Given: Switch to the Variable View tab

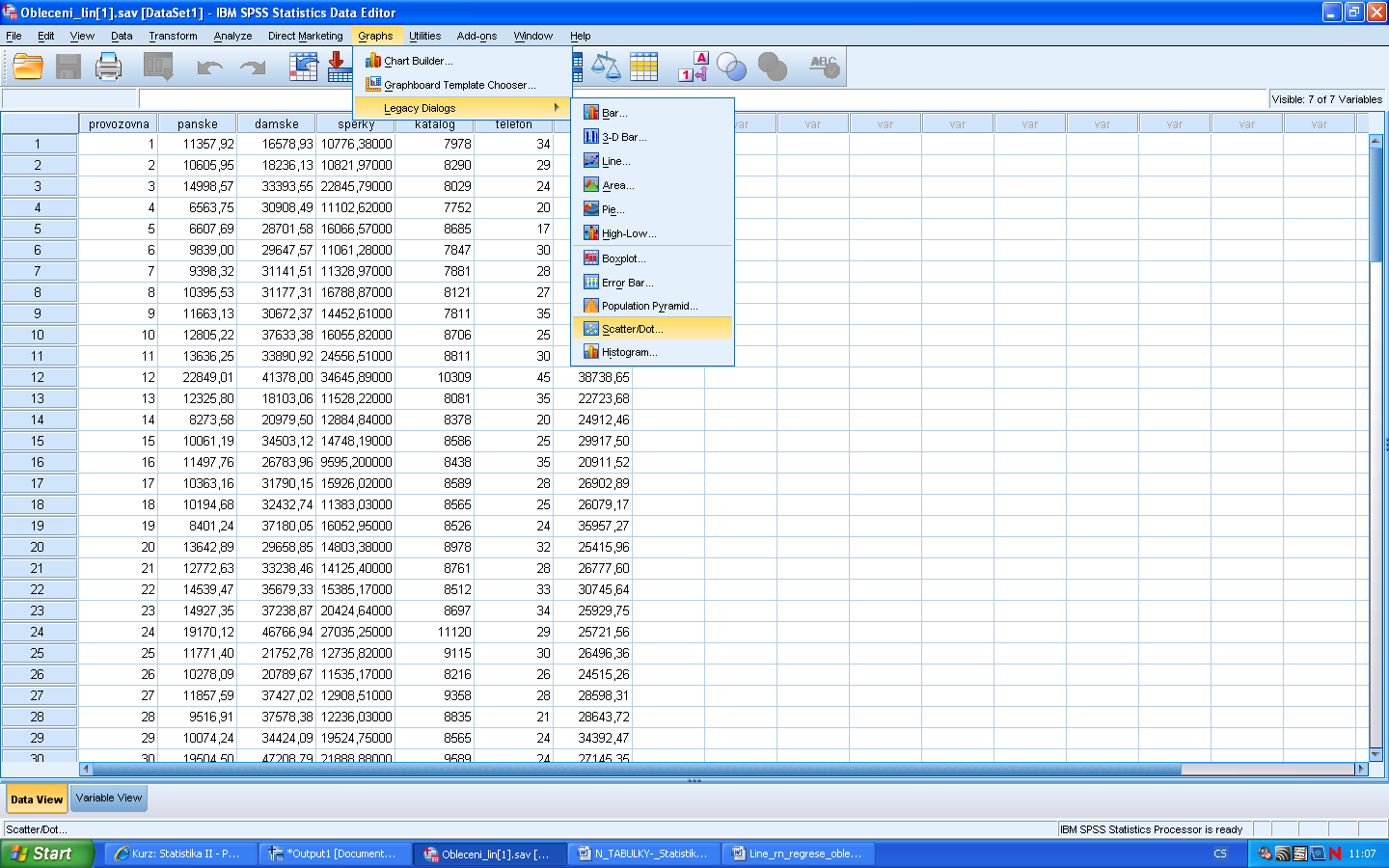Looking at the screenshot, I should coord(109,798).
